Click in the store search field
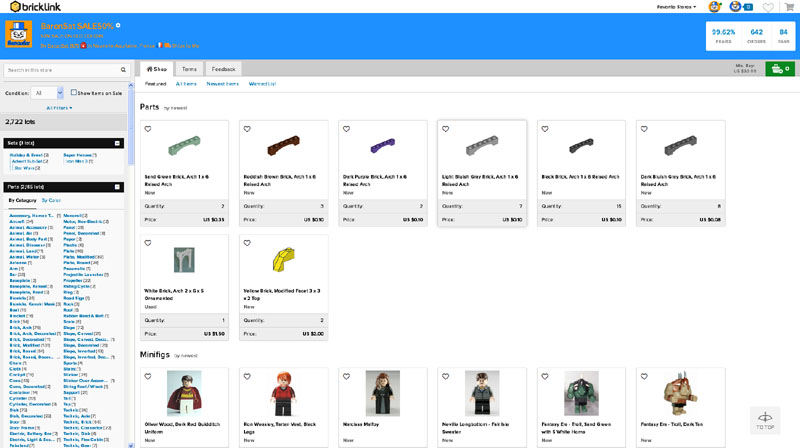The image size is (800, 448). 58,70
